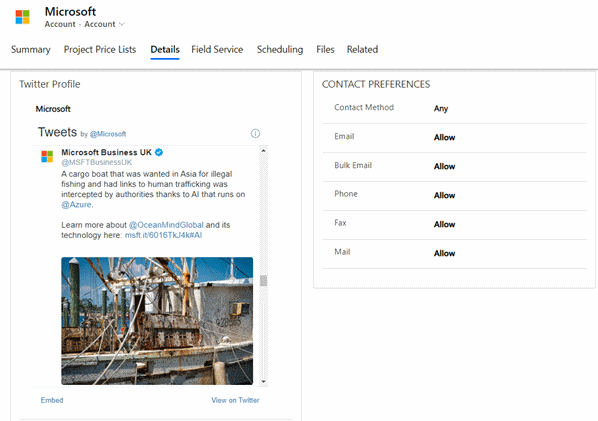This screenshot has height=421, width=598.
Task: Follow the msft.it/6016TkJ4k#AI link
Action: [x=163, y=235]
